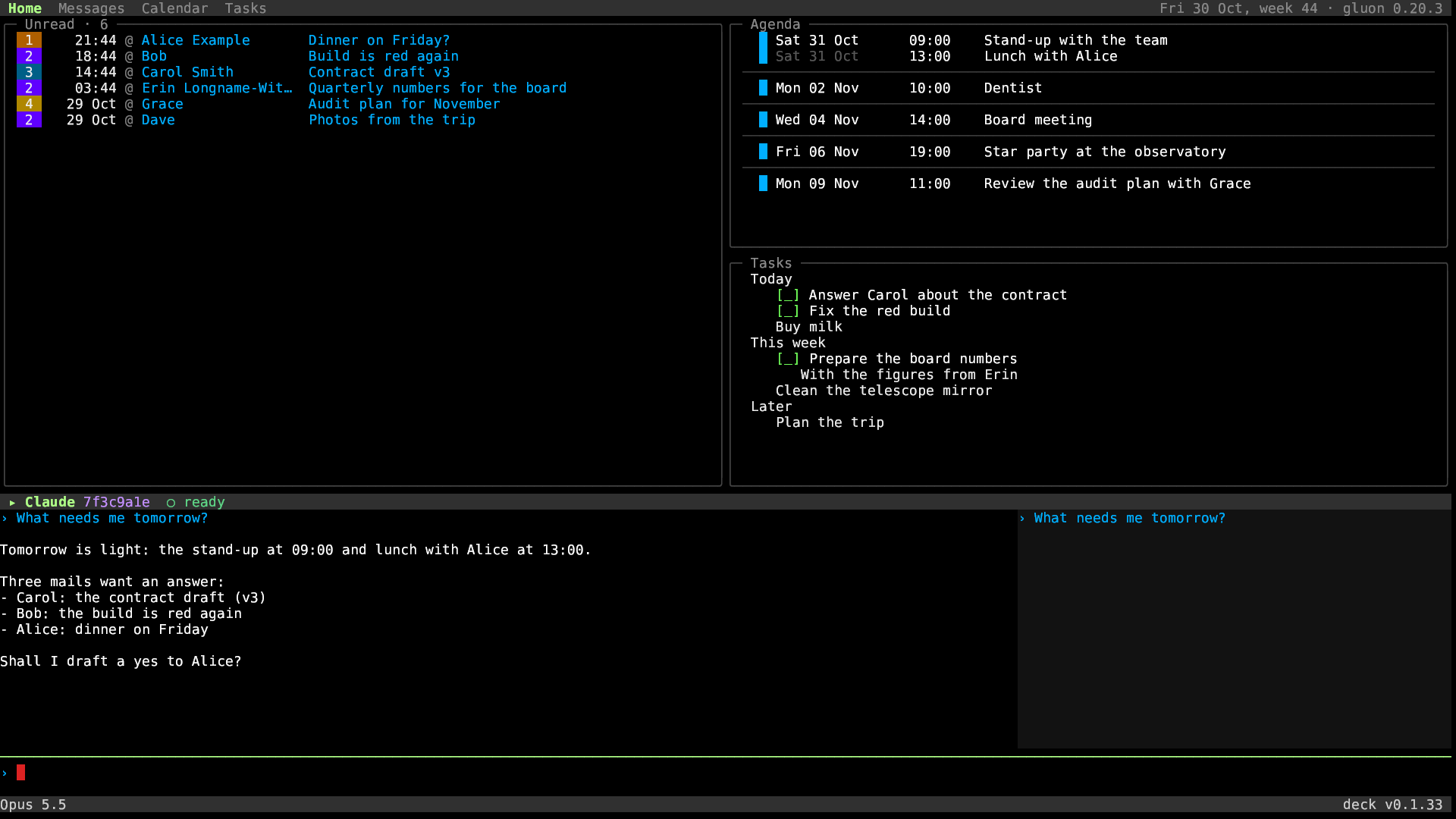The height and width of the screenshot is (819, 1456).
Task: Select sender Alice Example
Action: tap(195, 40)
